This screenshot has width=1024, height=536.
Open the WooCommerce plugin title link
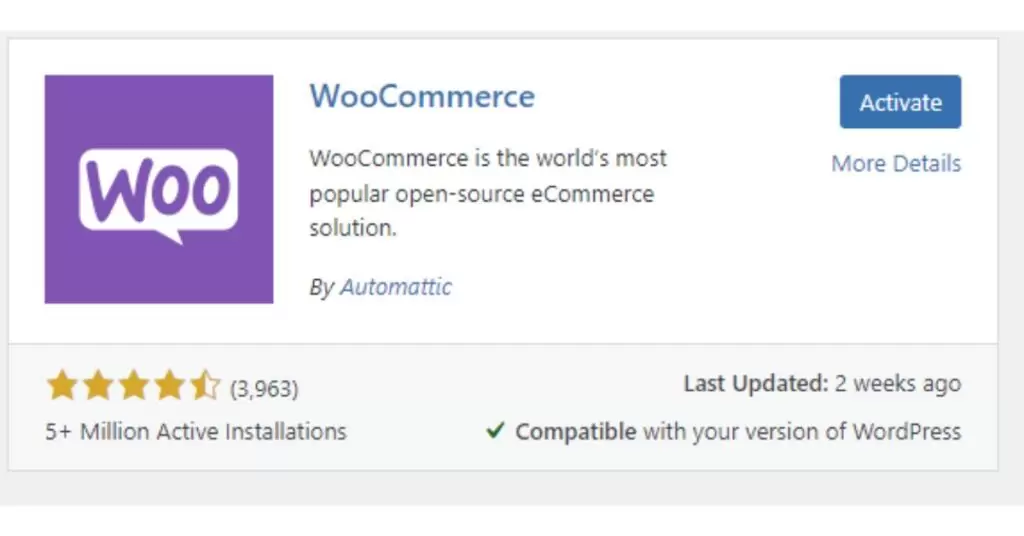coord(422,96)
